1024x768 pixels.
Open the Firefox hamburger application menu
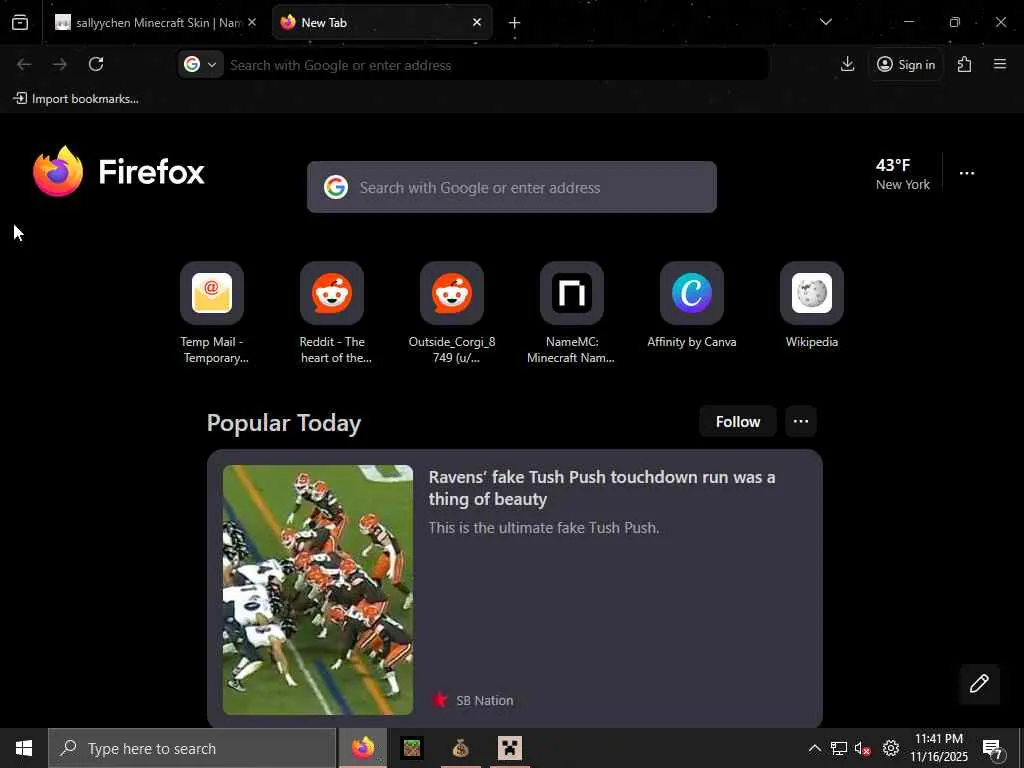[999, 64]
